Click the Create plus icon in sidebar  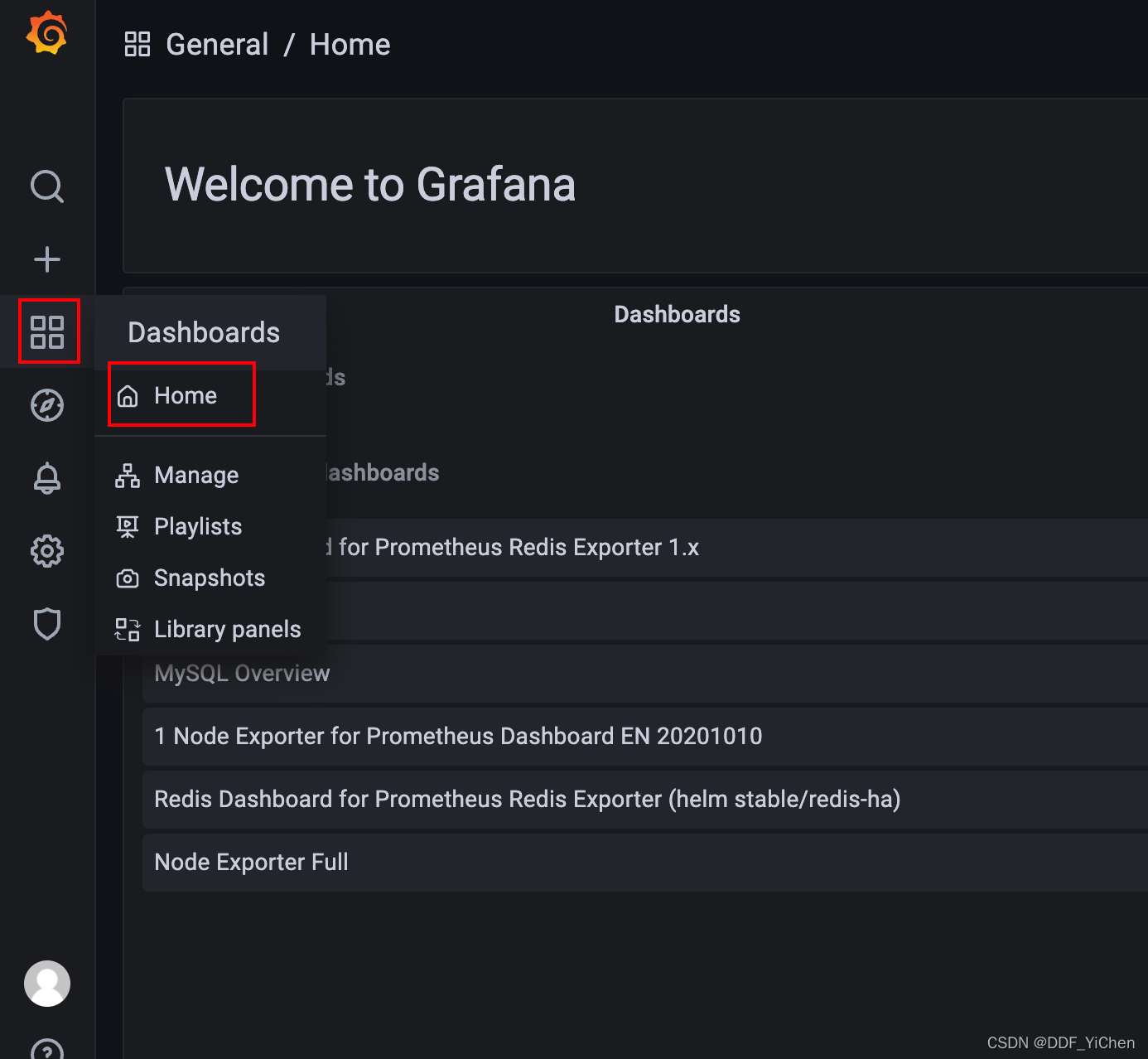coord(47,259)
